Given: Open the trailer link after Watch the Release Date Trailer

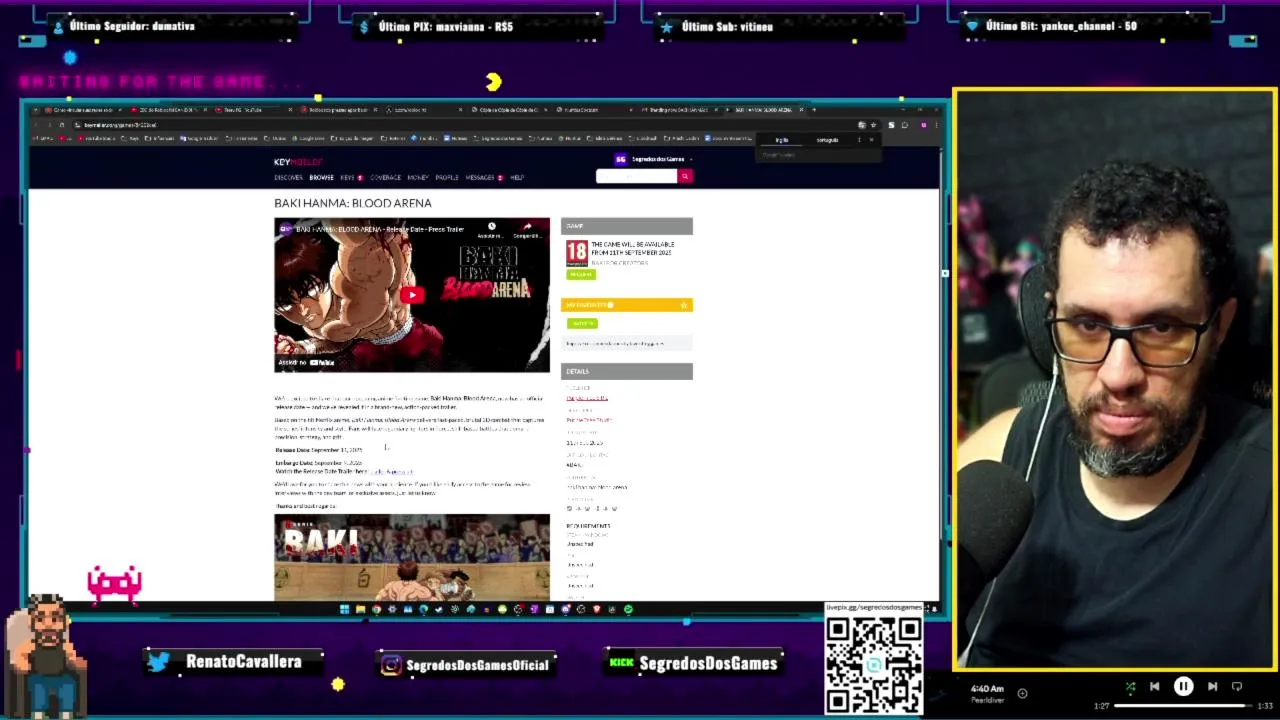Looking at the screenshot, I should pos(390,472).
